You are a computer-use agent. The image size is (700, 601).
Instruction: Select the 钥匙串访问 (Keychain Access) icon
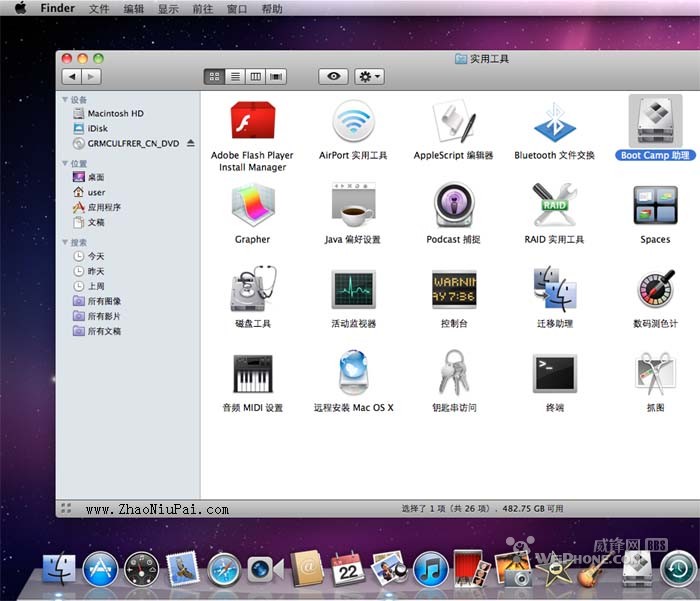453,374
